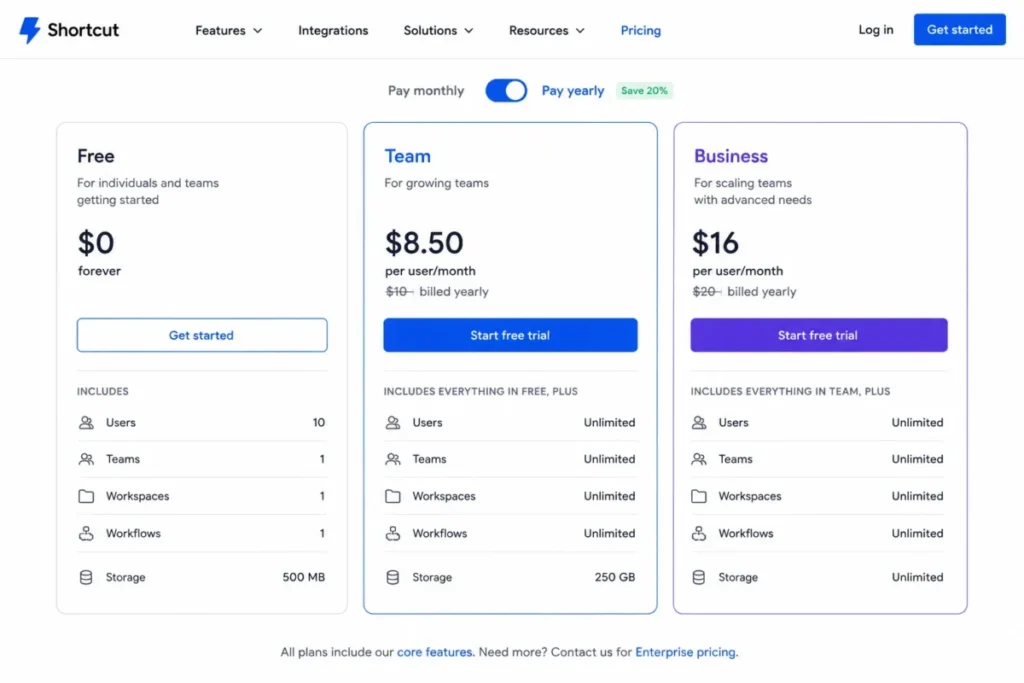
Task: Click the Users value 10 in Free plan
Action: [319, 422]
